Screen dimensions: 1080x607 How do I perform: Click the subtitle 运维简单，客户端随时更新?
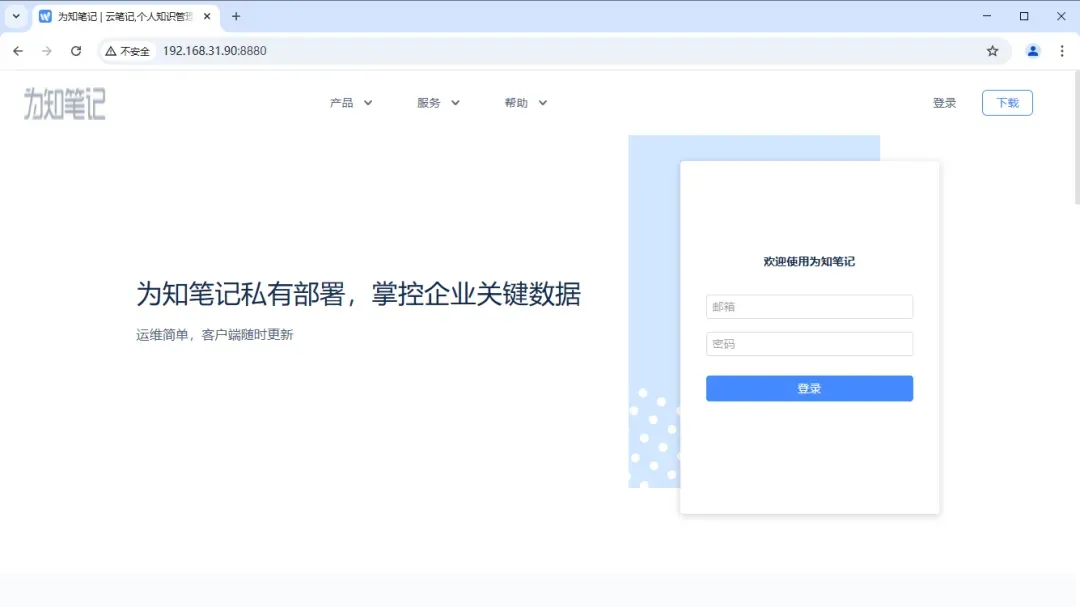tap(215, 335)
